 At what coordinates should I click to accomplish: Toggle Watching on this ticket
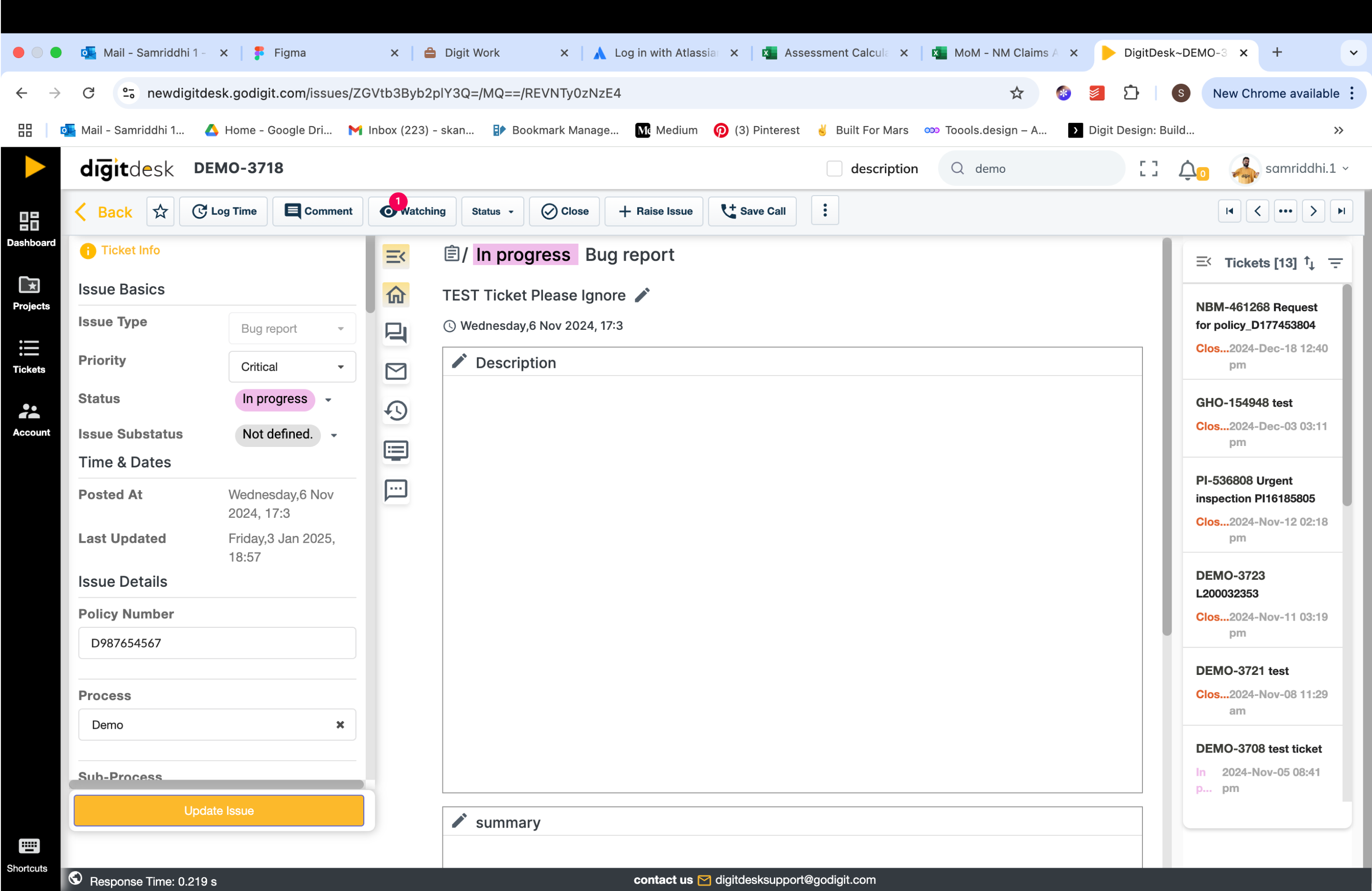413,211
